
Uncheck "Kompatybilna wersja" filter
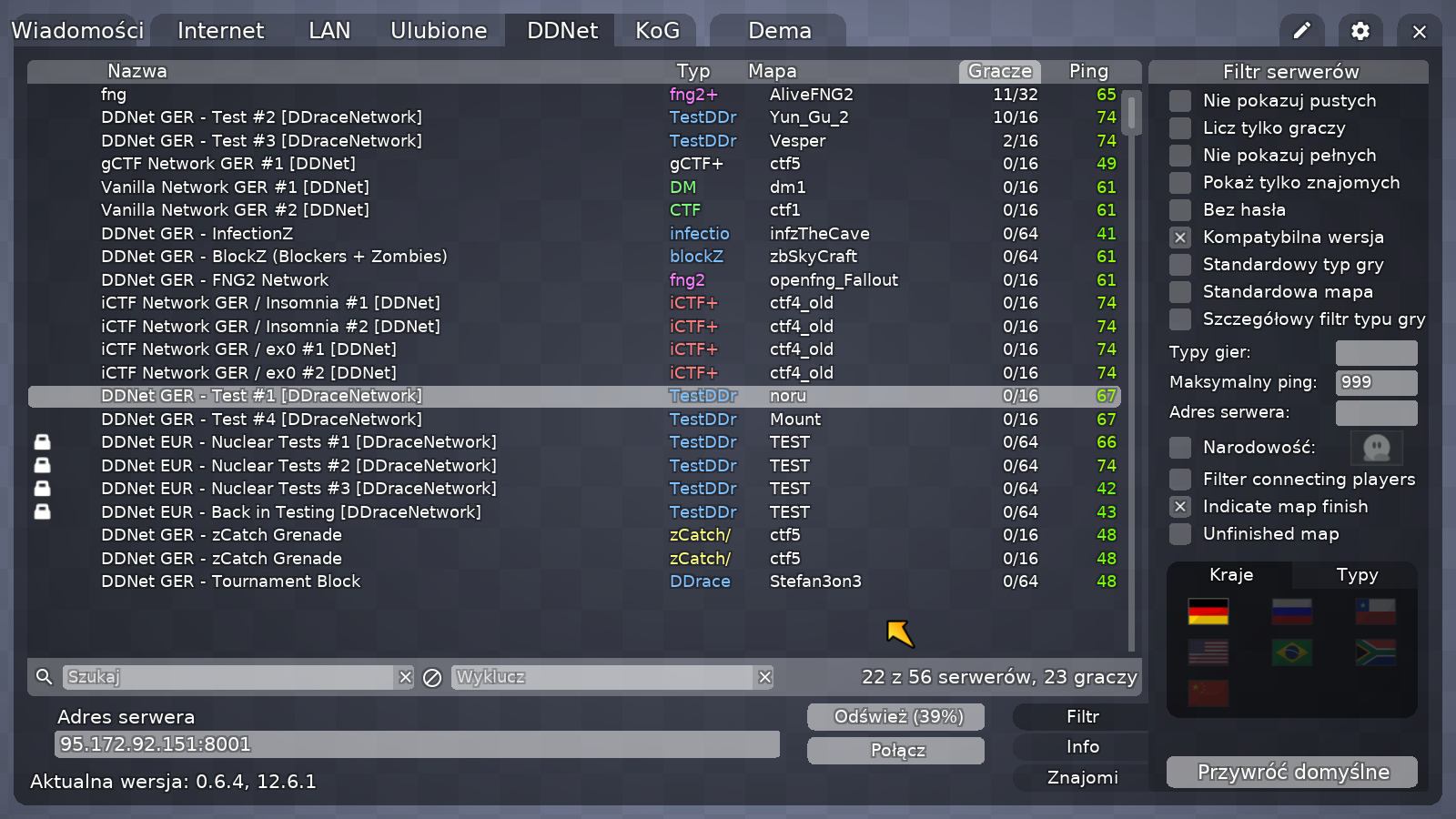pyautogui.click(x=1180, y=238)
